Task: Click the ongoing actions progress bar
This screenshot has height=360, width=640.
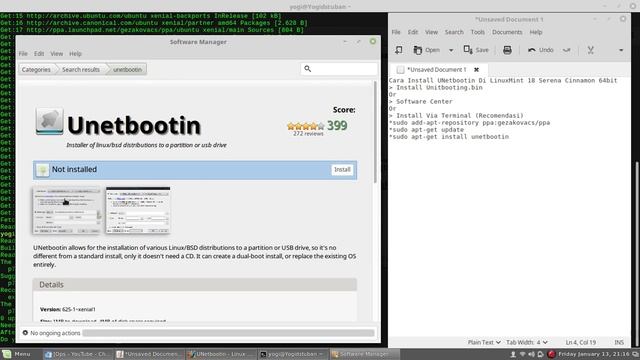Action: pos(228,333)
